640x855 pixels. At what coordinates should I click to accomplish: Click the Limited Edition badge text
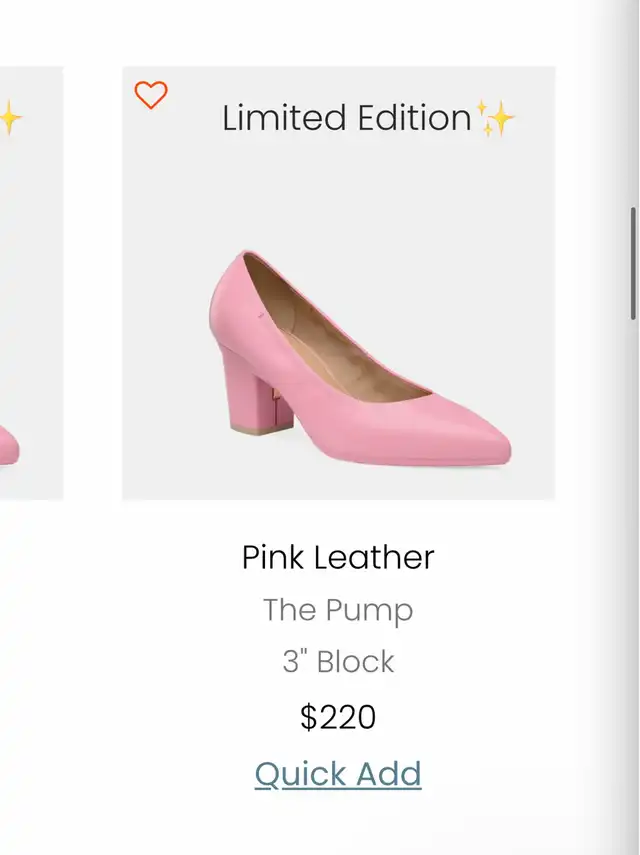pyautogui.click(x=347, y=118)
